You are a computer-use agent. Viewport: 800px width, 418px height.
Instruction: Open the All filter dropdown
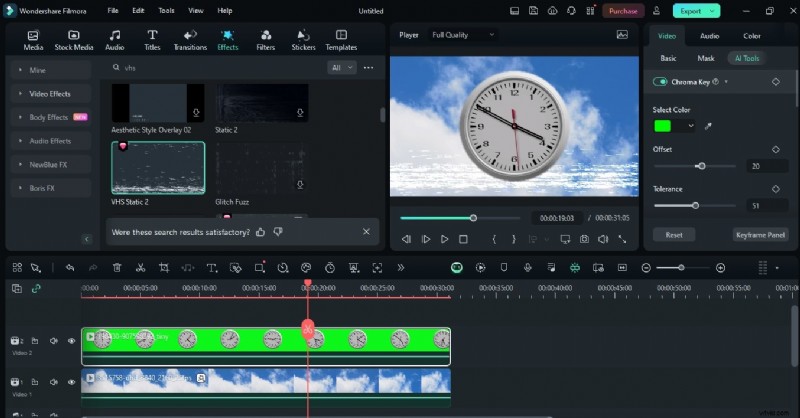tap(342, 68)
